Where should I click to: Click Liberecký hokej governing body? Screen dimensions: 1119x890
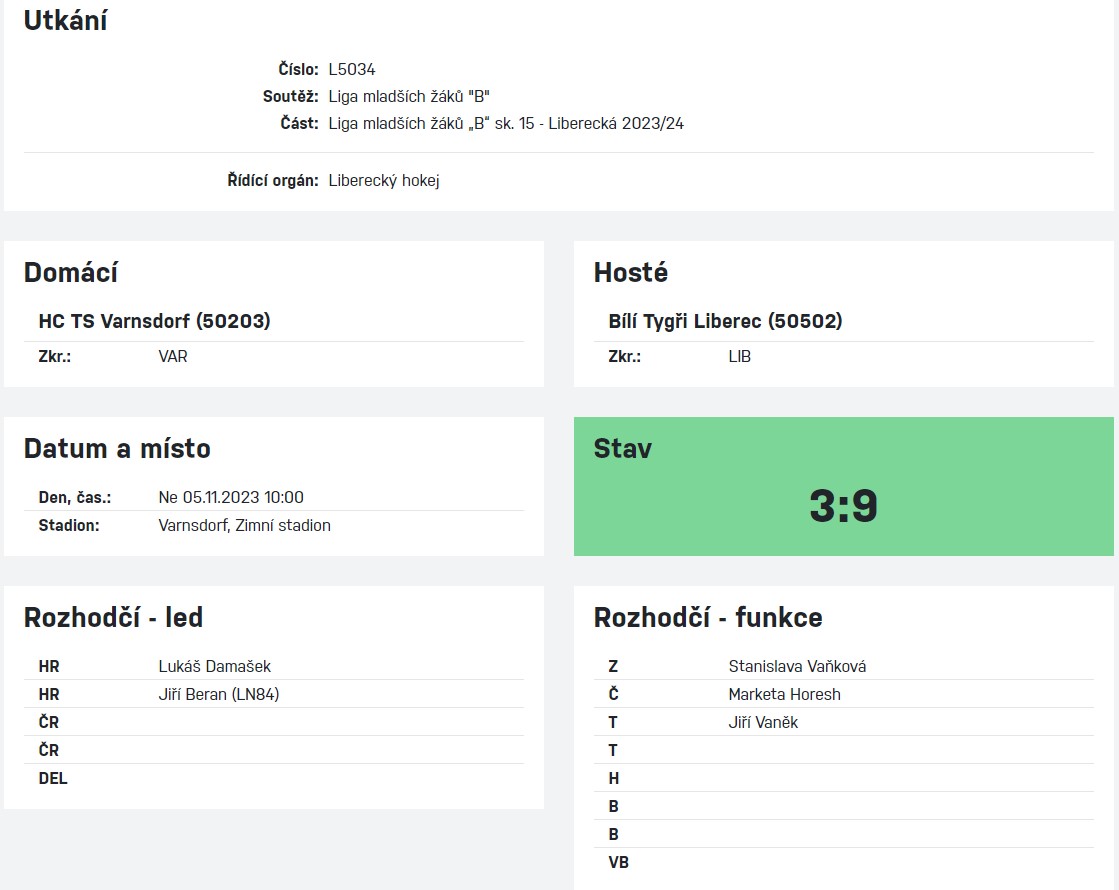384,181
